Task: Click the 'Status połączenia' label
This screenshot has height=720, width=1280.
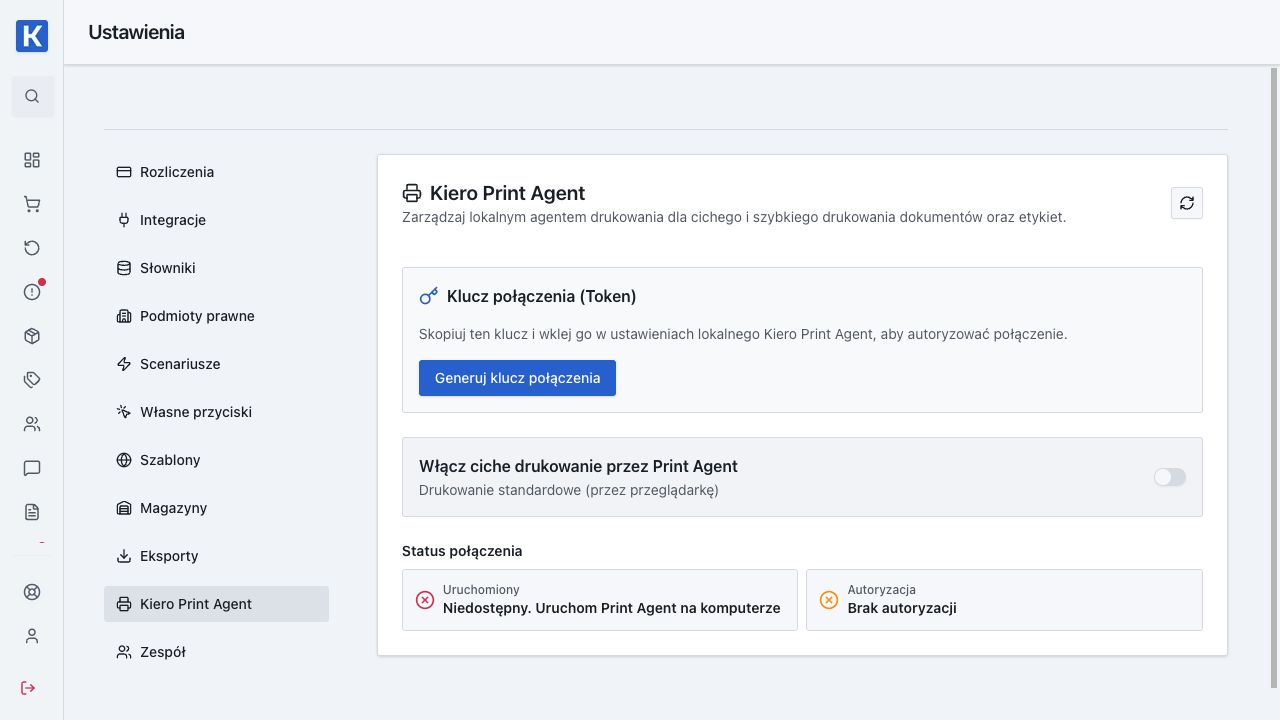Action: pos(462,551)
